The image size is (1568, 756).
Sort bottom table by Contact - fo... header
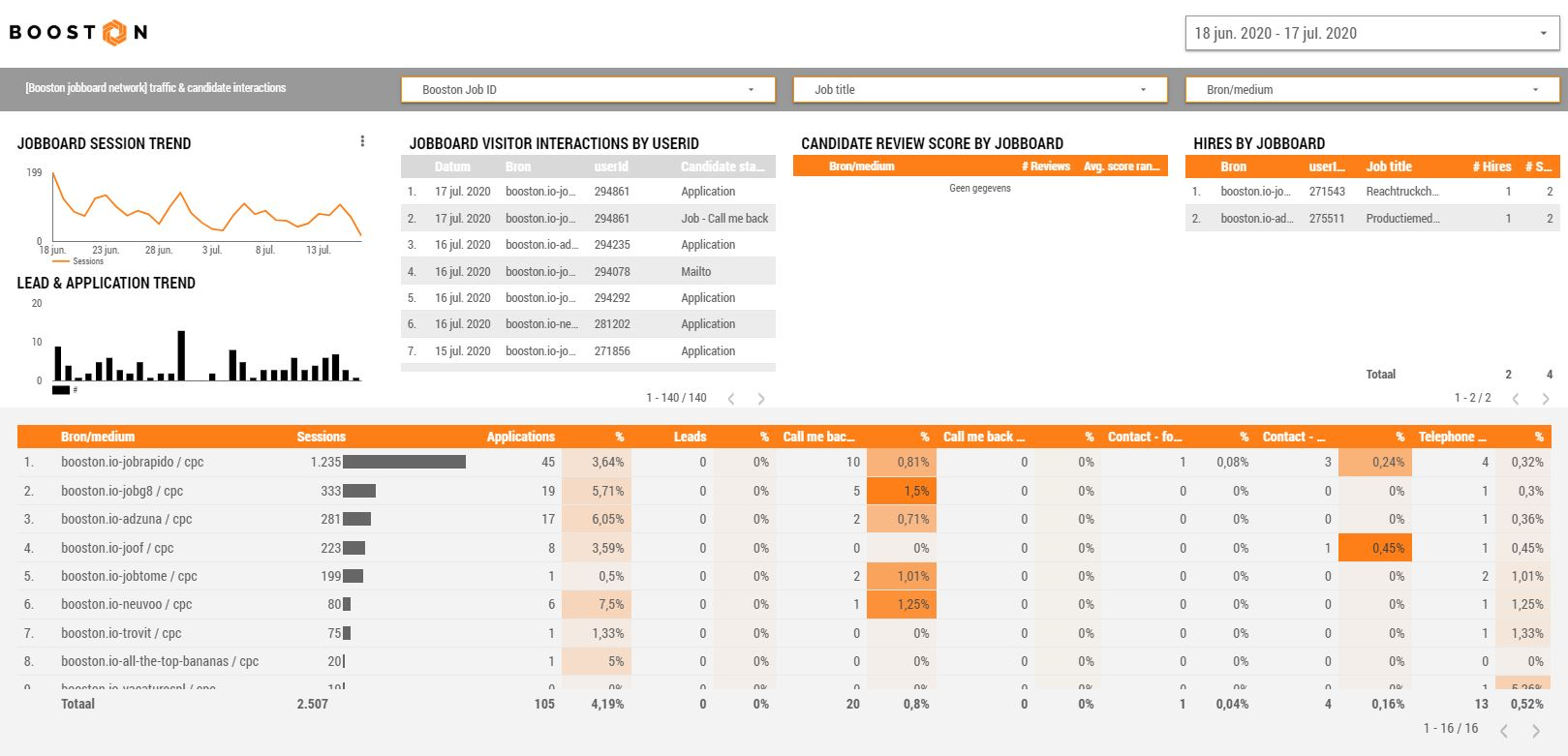(x=1145, y=437)
